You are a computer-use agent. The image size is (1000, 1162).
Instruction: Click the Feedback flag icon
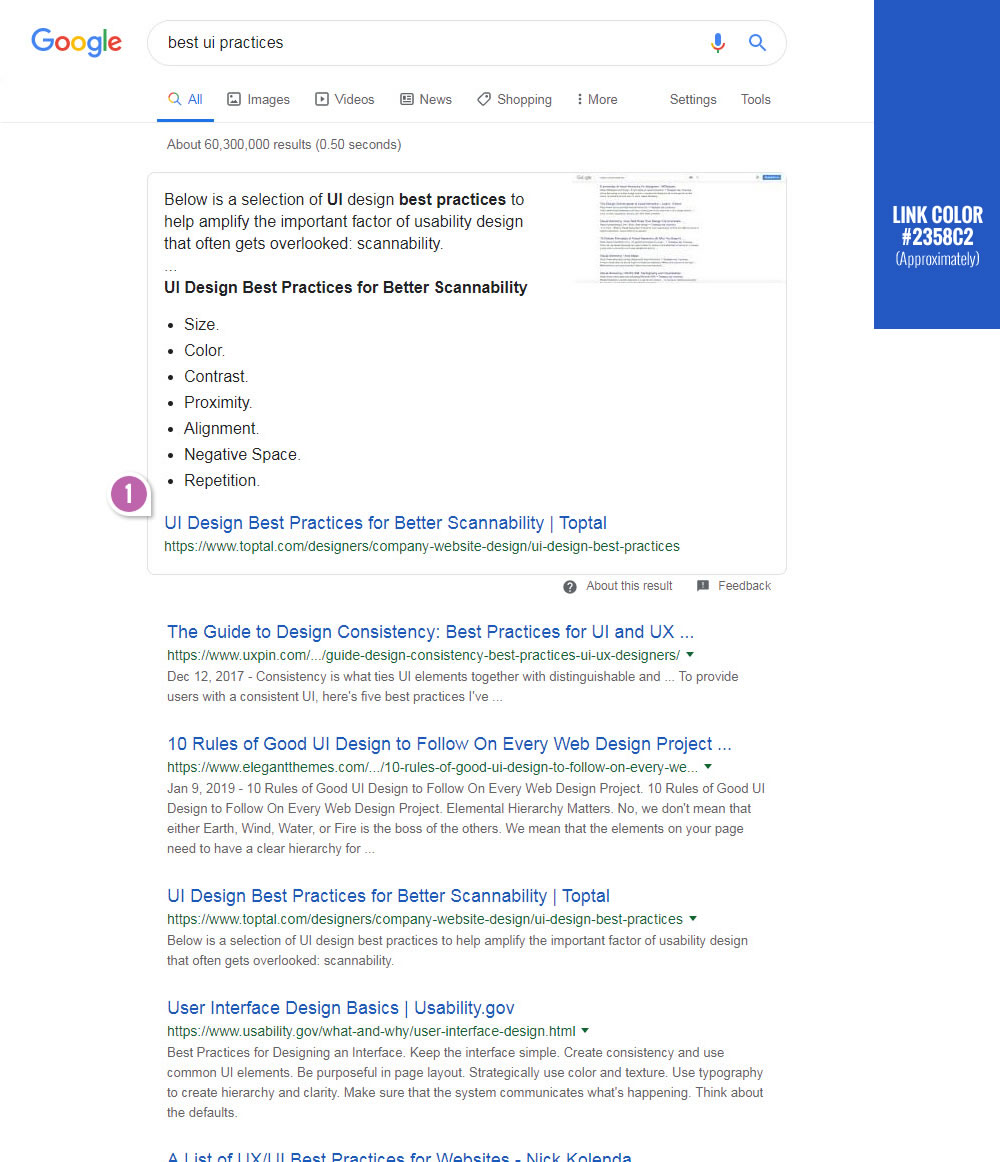click(x=703, y=586)
